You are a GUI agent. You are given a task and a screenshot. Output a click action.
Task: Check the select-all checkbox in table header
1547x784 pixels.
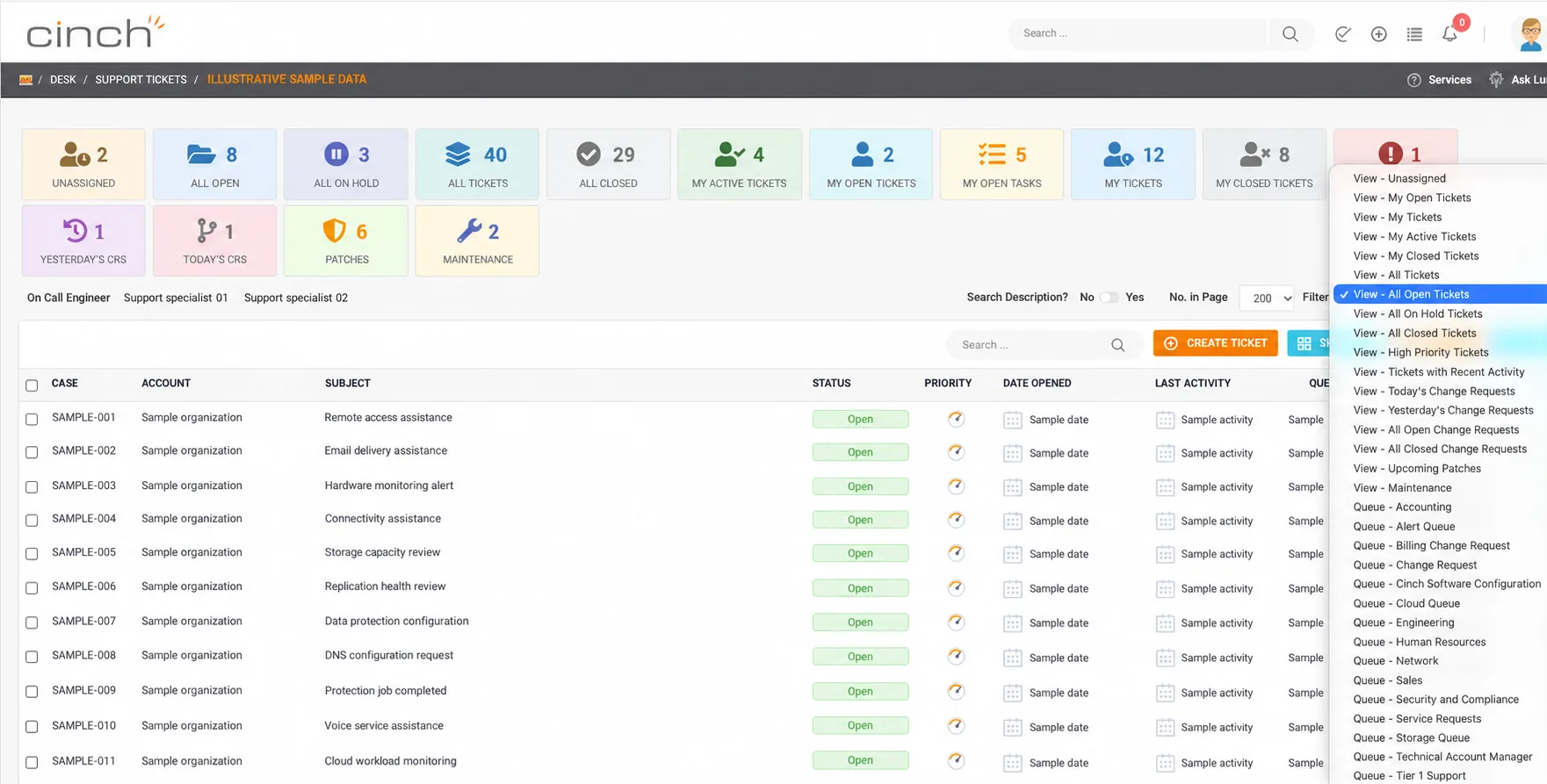coord(32,385)
